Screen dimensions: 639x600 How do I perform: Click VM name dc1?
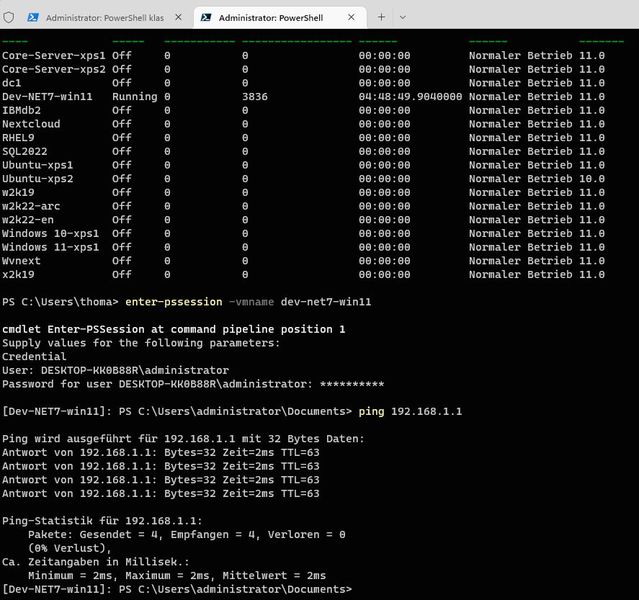11,83
